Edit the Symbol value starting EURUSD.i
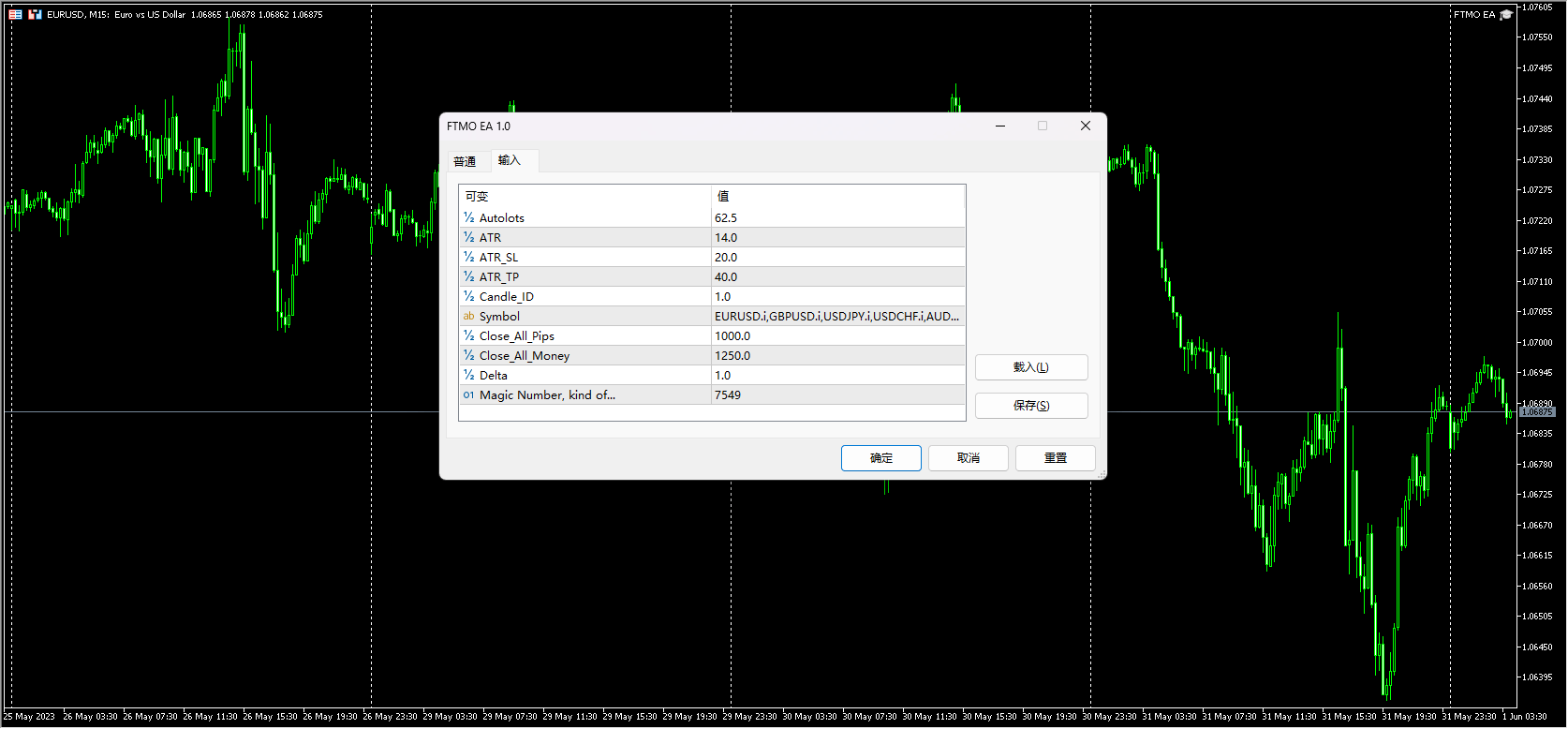Viewport: 1568px width, 729px height. click(x=838, y=316)
